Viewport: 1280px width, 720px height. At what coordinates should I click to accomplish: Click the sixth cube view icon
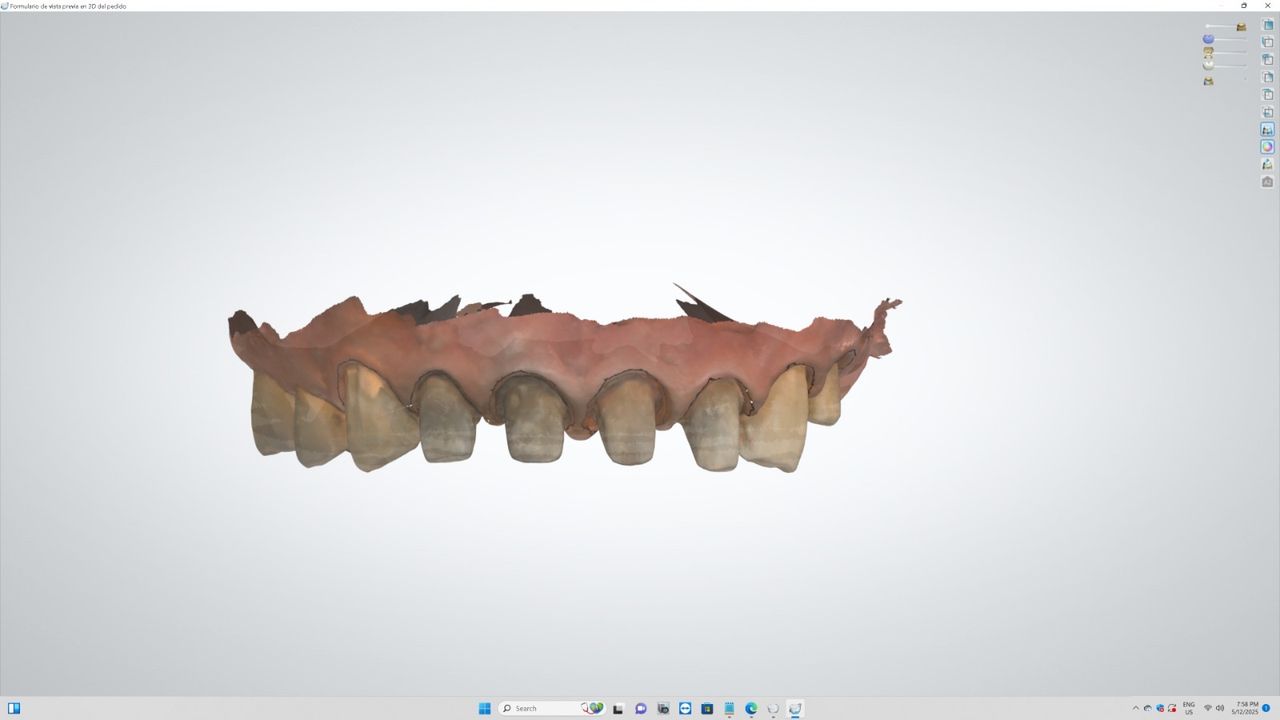pyautogui.click(x=1268, y=112)
